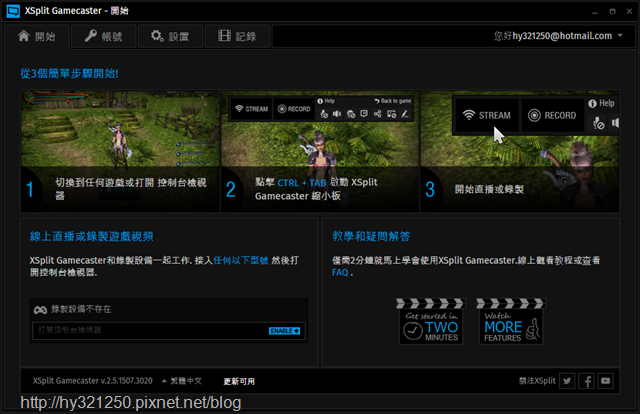Open the 設置 settings tab
Viewport: 640px width, 414px height.
[170, 36]
